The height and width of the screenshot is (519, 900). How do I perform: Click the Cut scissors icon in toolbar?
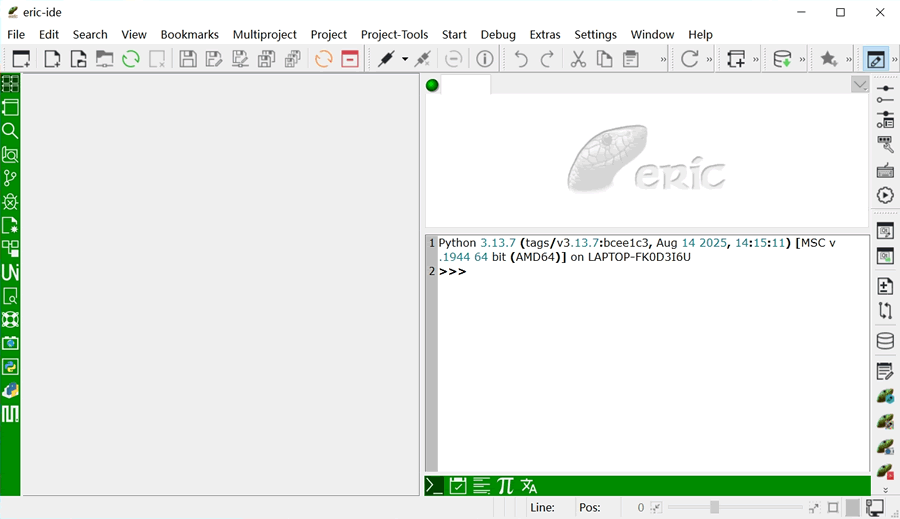(578, 59)
